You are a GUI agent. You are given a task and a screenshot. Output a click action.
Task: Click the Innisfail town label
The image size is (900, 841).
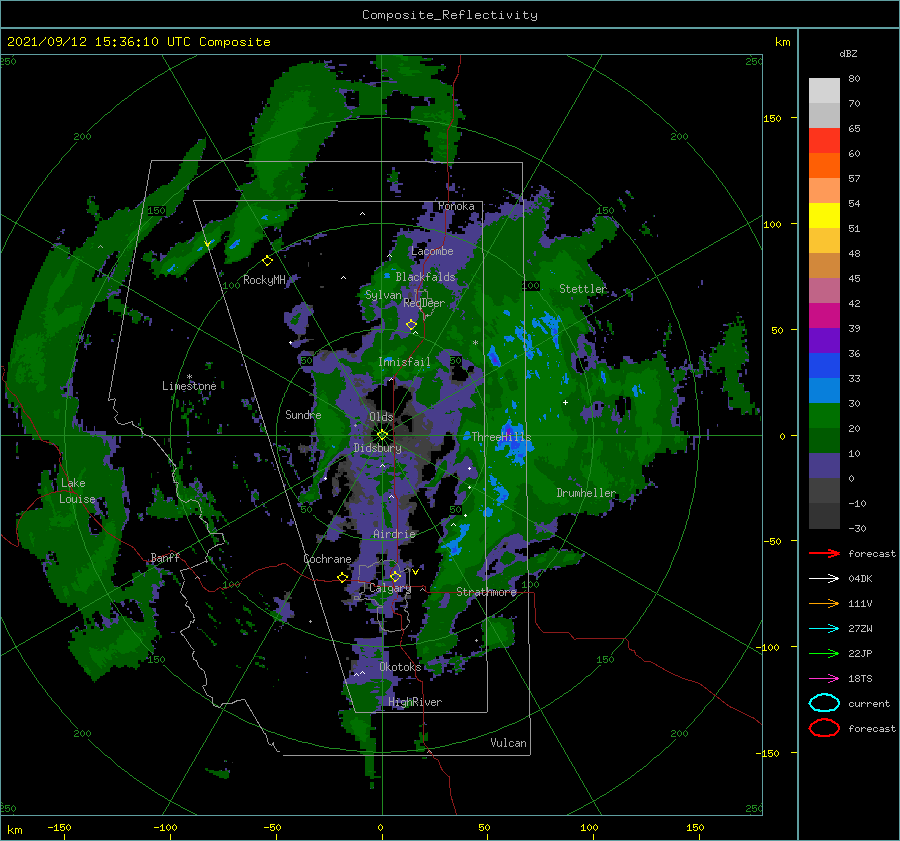pos(404,362)
